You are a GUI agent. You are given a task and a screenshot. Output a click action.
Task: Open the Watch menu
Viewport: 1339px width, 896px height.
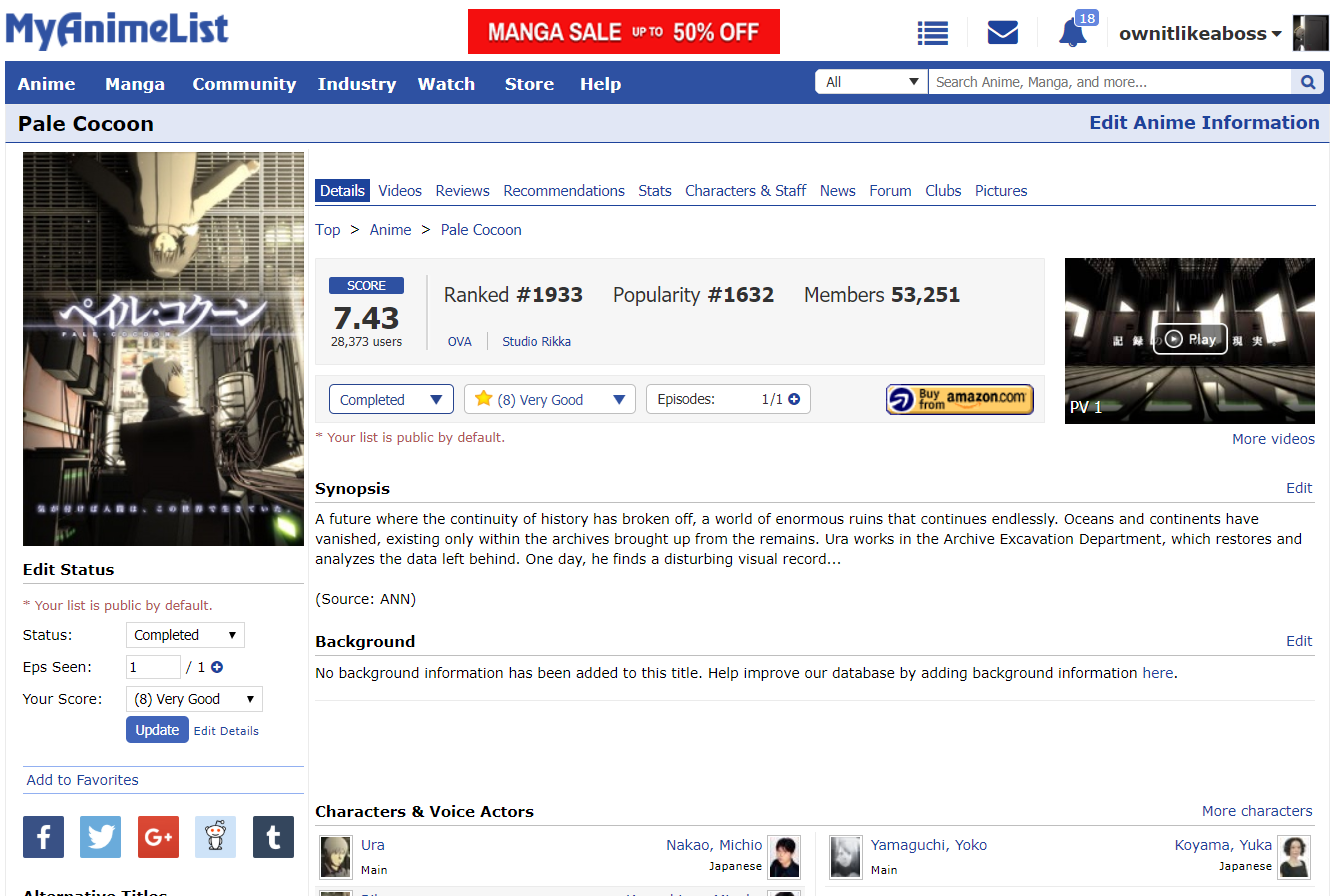[x=446, y=84]
